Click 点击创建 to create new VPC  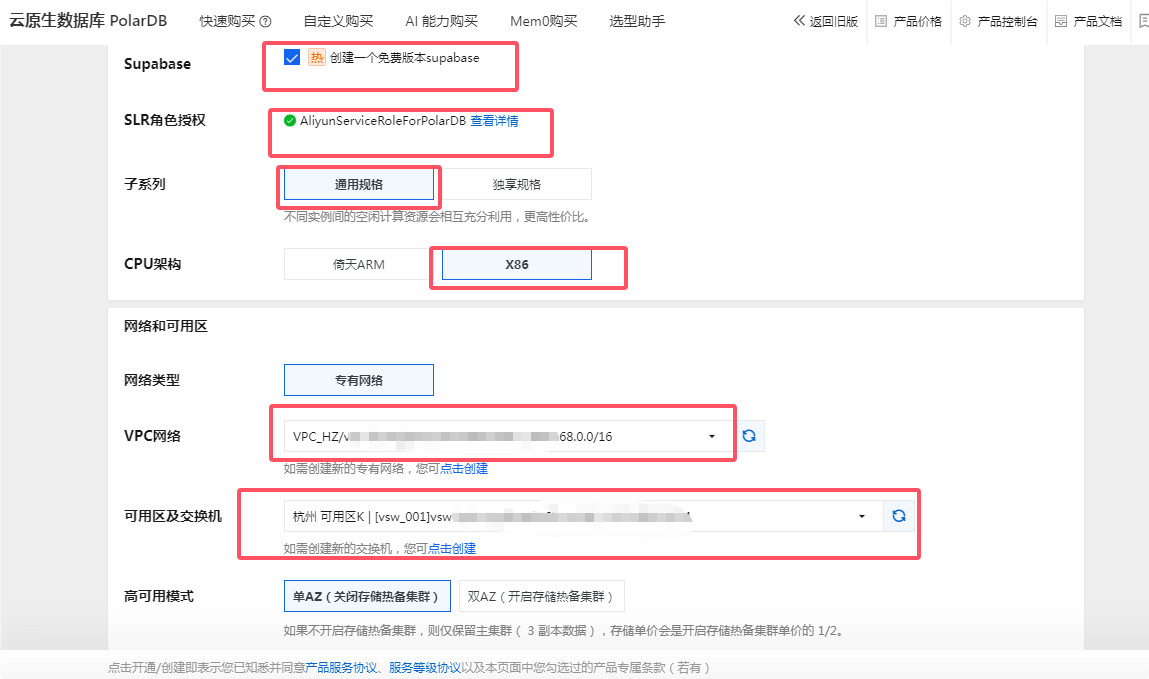tap(465, 468)
